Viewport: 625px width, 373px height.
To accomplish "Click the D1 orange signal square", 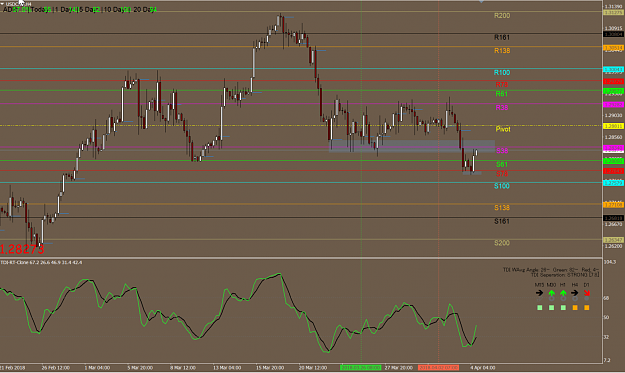I will 586,308.
